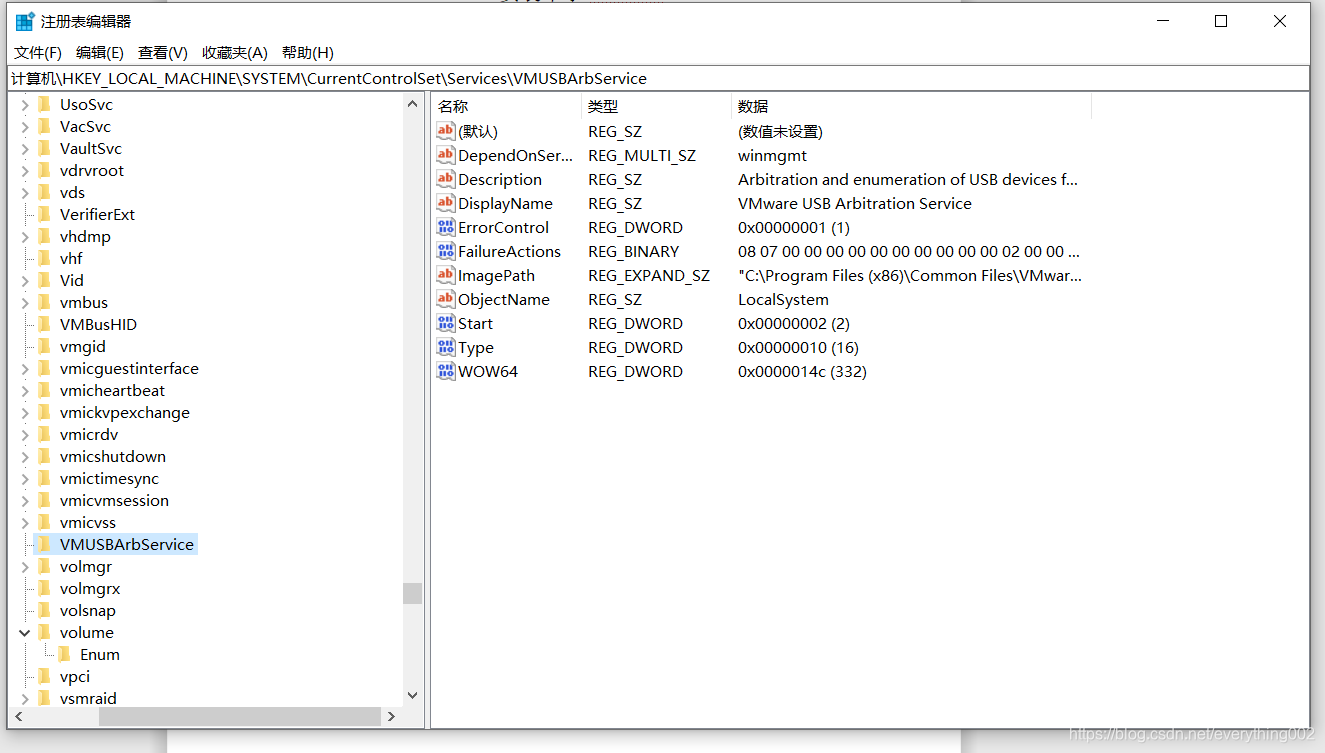
Task: Open the 文件(F) menu
Action: pos(38,53)
